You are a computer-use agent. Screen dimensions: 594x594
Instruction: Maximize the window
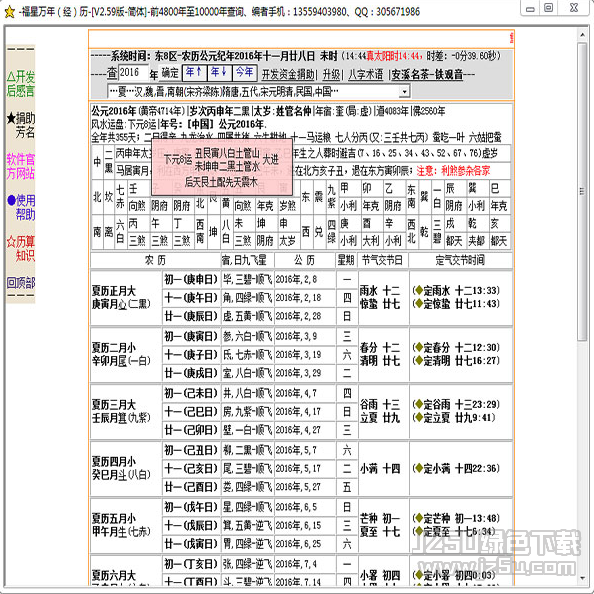549,8
